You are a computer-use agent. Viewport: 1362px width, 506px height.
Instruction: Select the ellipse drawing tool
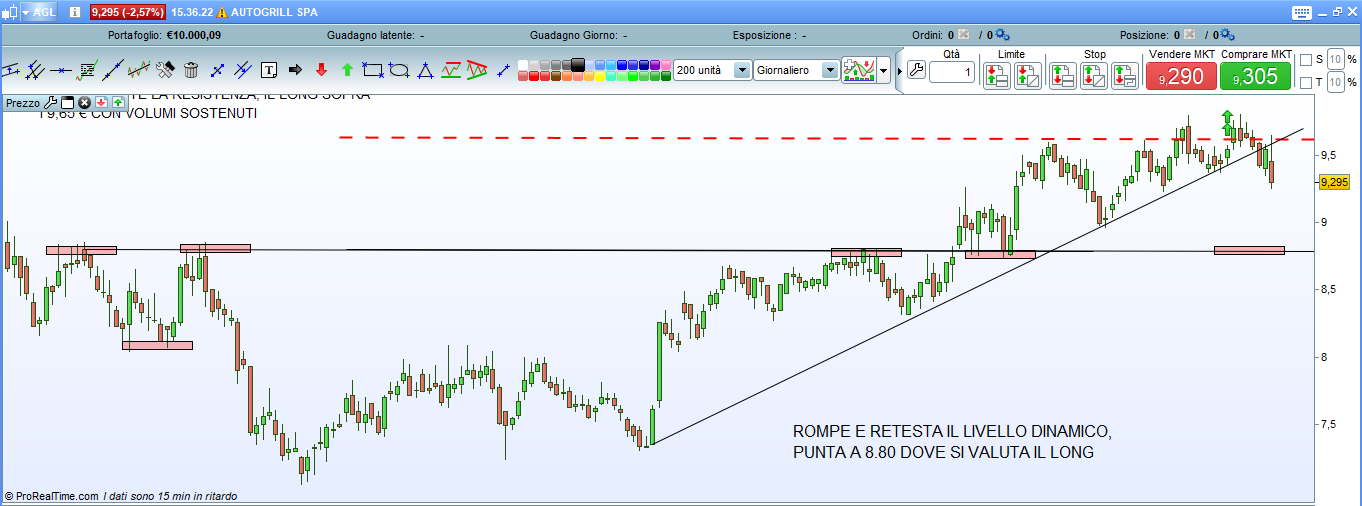pos(399,70)
